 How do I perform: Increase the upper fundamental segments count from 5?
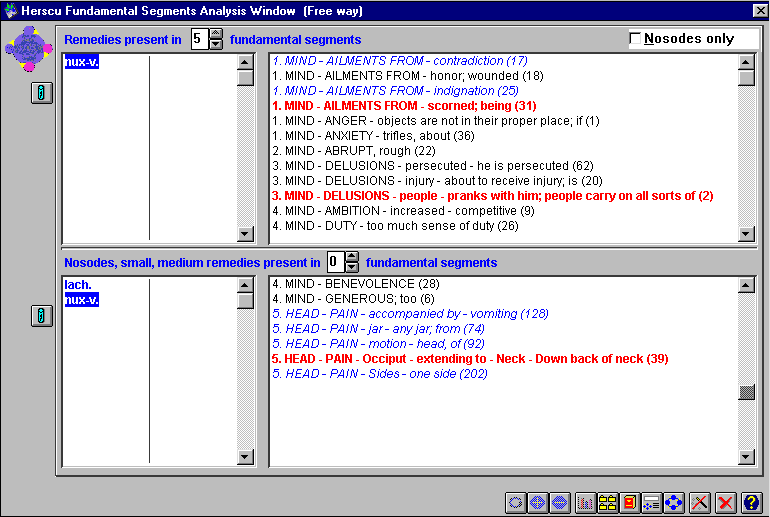[216, 33]
